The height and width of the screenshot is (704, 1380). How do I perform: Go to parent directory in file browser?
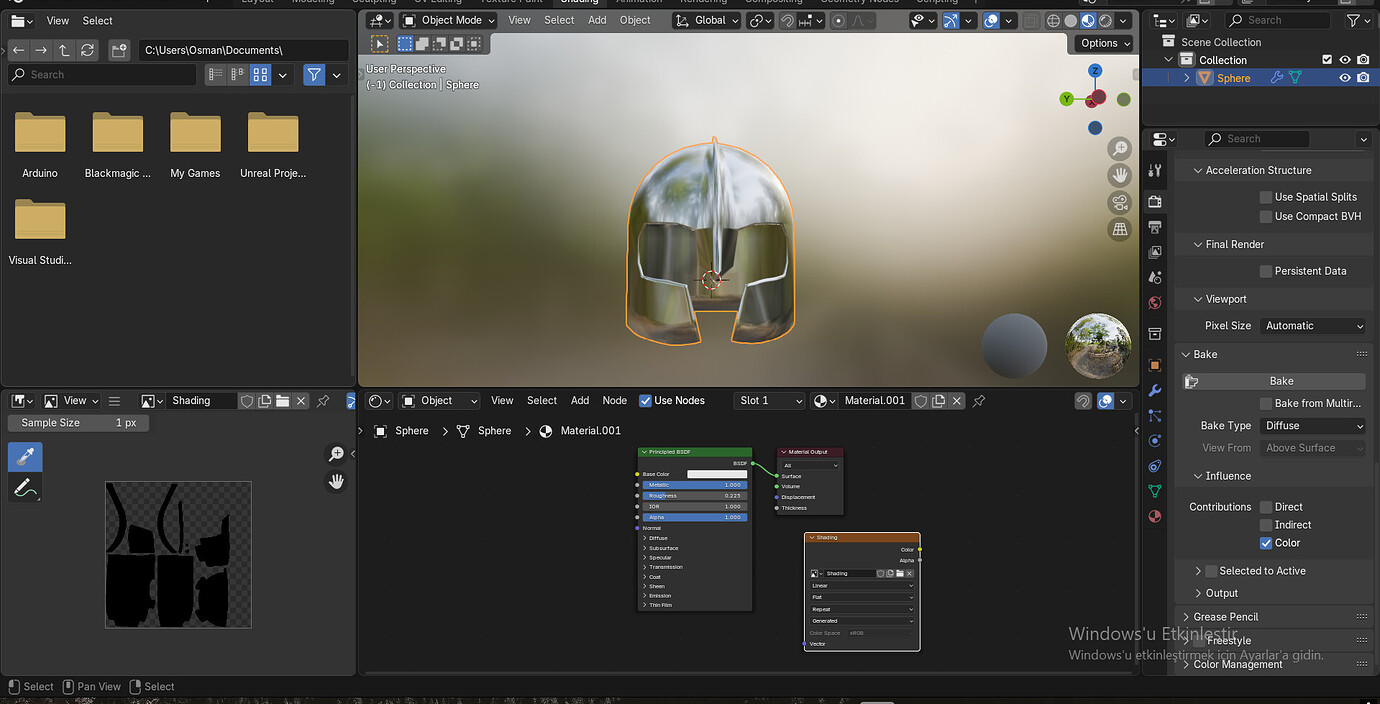[x=64, y=50]
